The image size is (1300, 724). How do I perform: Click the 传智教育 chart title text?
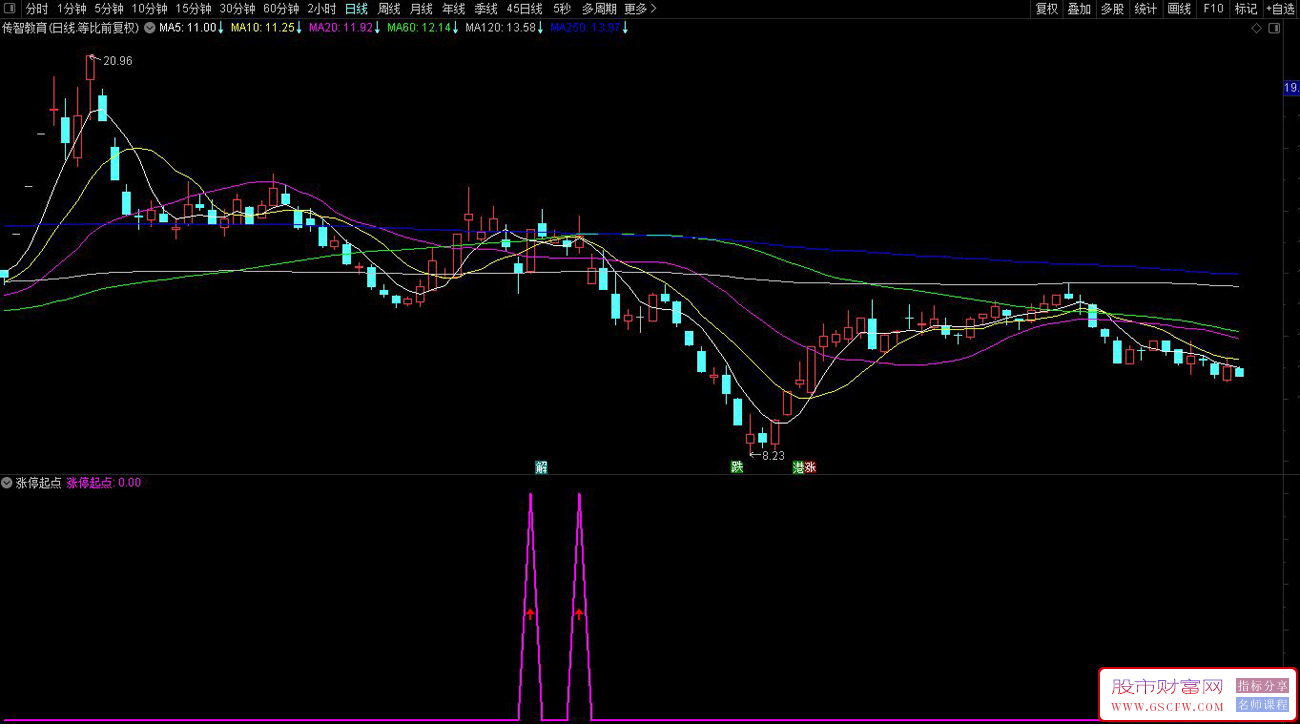pos(71,28)
